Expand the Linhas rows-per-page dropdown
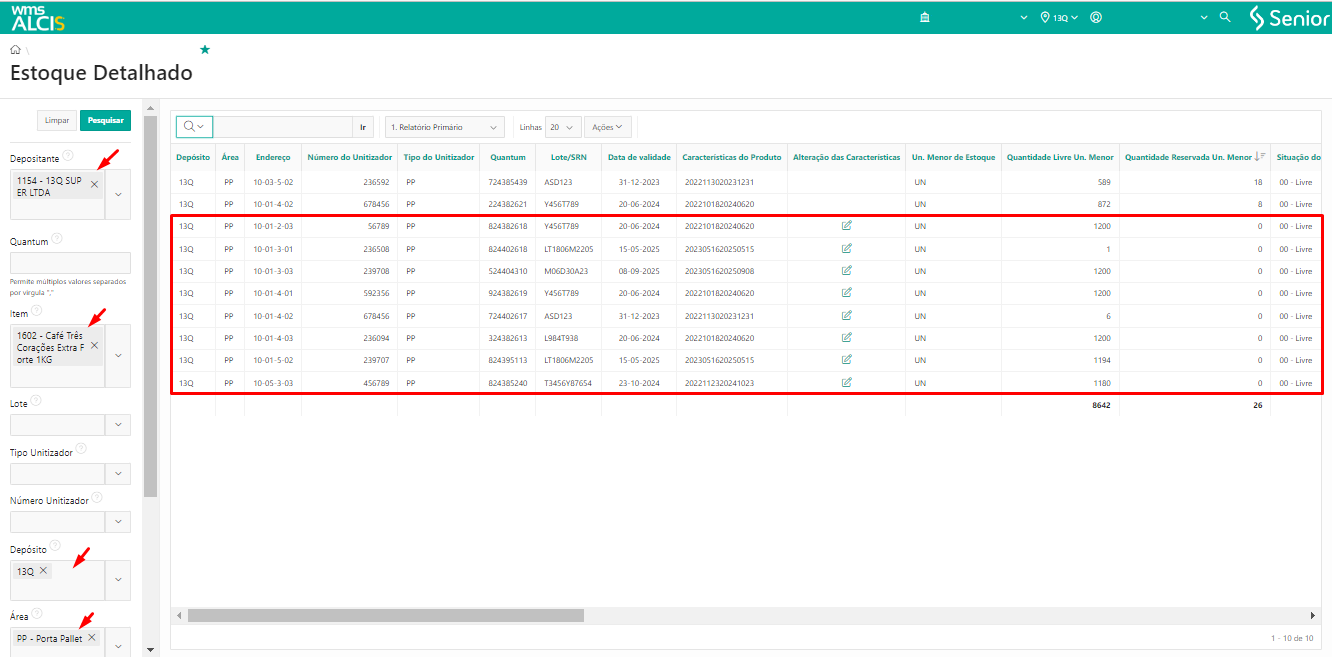The height and width of the screenshot is (657, 1334). click(x=563, y=127)
